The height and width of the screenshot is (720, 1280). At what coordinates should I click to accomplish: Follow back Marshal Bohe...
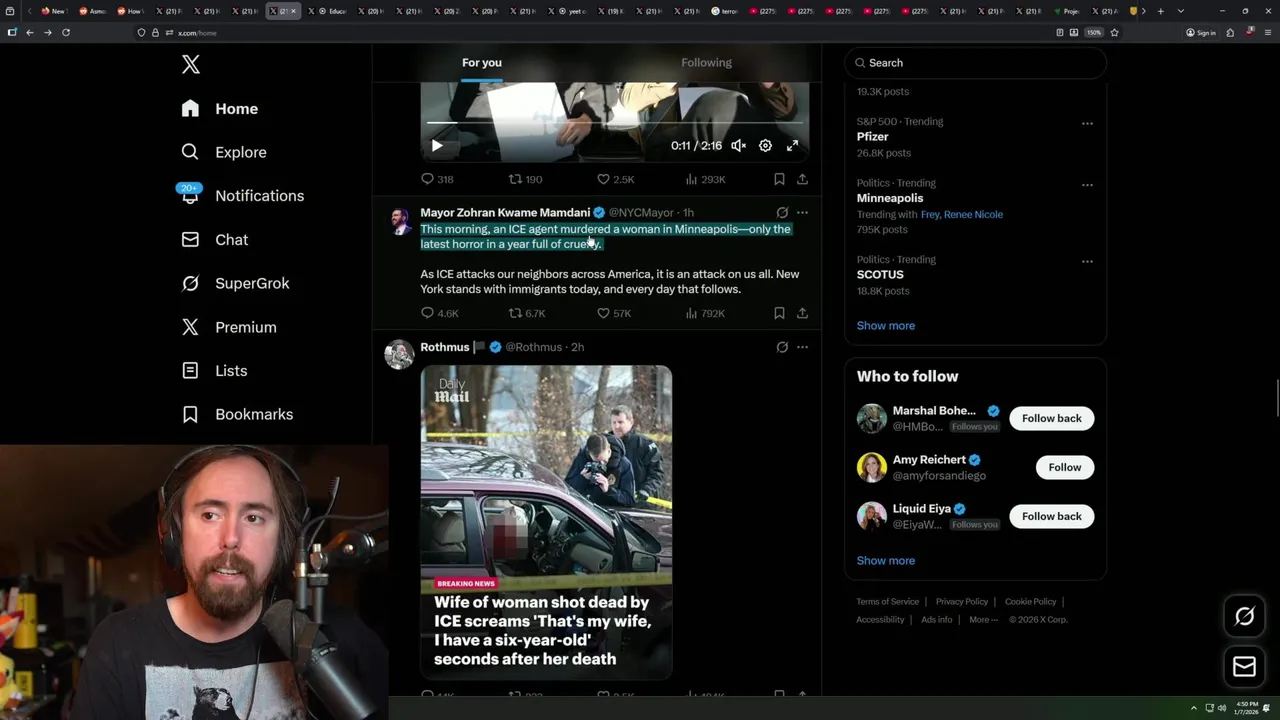pos(1052,418)
